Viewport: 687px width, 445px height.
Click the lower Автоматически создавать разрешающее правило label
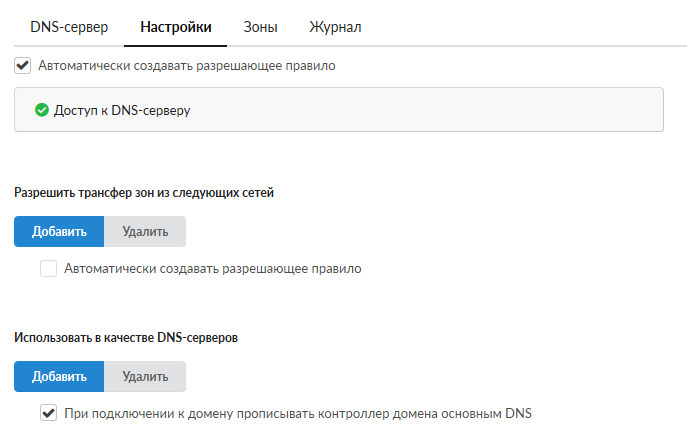tap(212, 268)
